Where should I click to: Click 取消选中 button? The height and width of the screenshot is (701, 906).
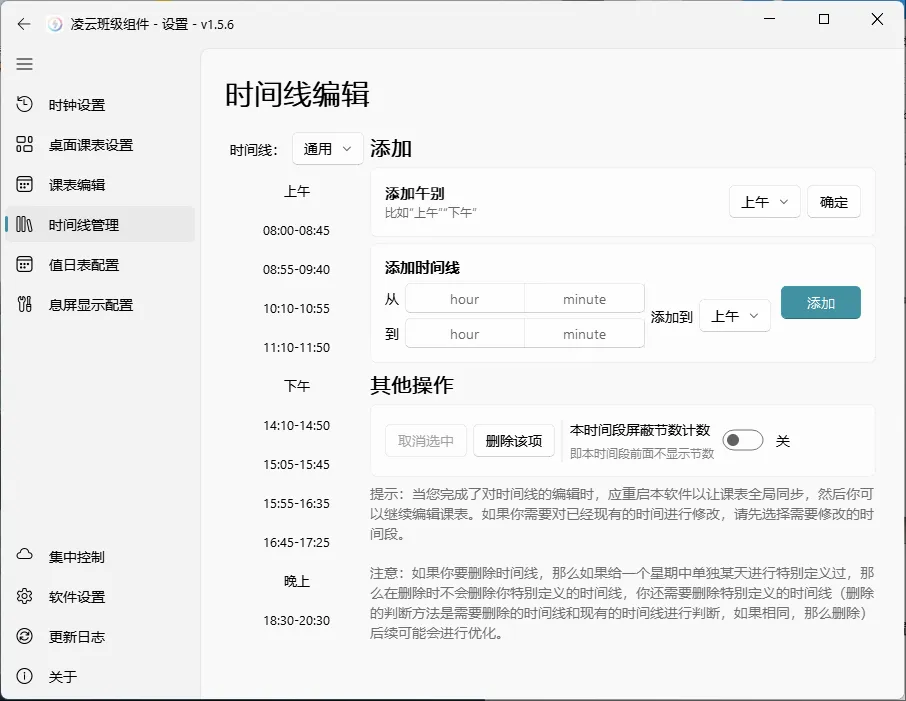click(425, 441)
